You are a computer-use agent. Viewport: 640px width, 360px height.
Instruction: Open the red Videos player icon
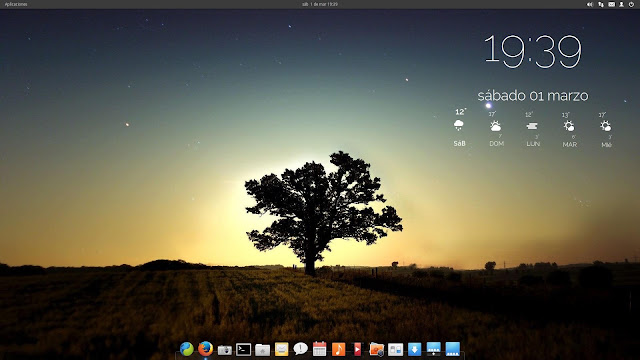pos(357,349)
